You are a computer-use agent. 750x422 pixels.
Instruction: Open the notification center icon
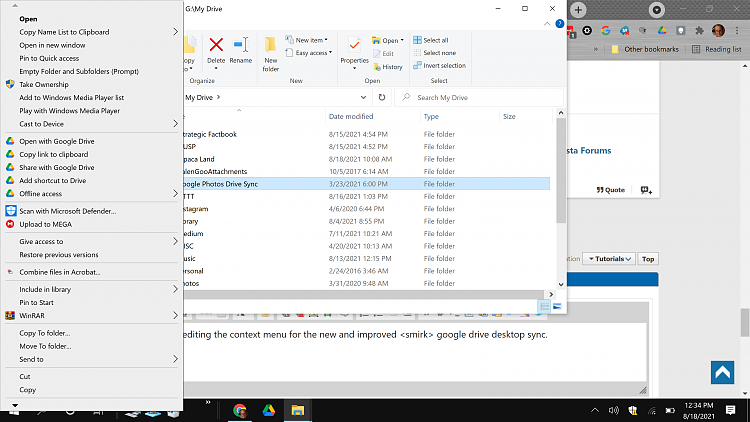click(x=730, y=411)
